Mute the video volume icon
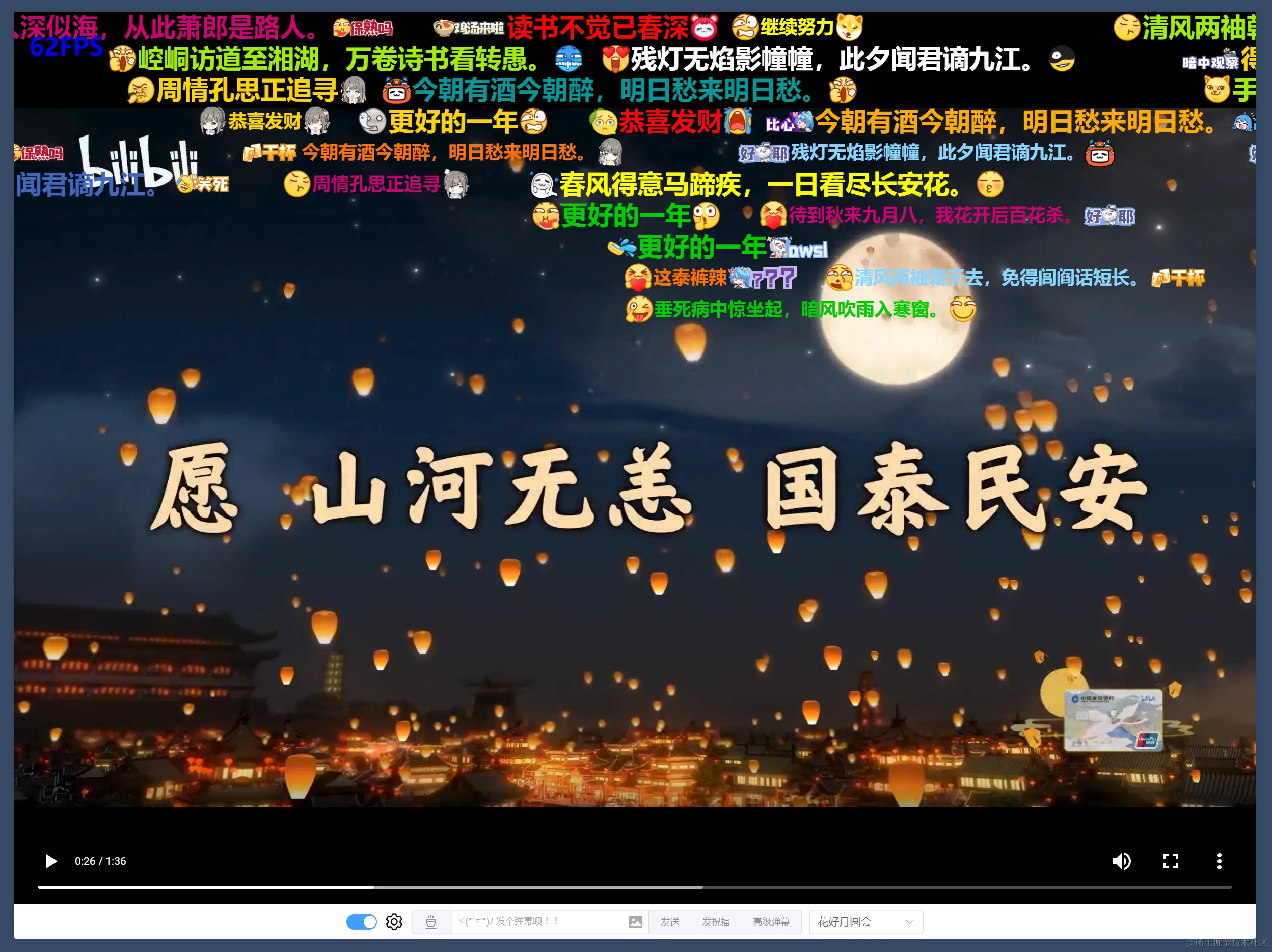The width and height of the screenshot is (1272, 952). (x=1121, y=861)
